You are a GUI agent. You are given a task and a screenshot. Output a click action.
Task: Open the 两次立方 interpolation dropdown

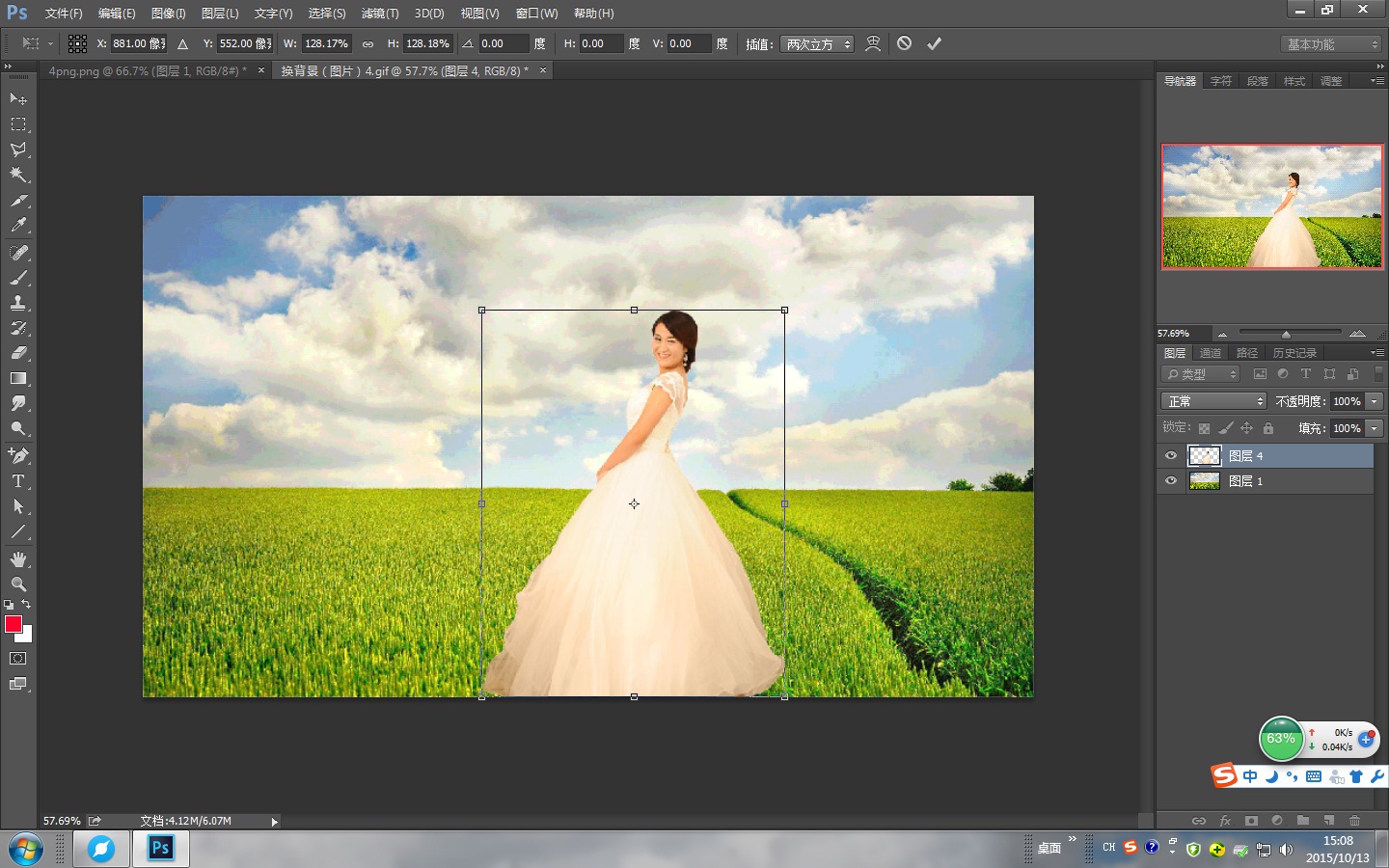(x=818, y=44)
